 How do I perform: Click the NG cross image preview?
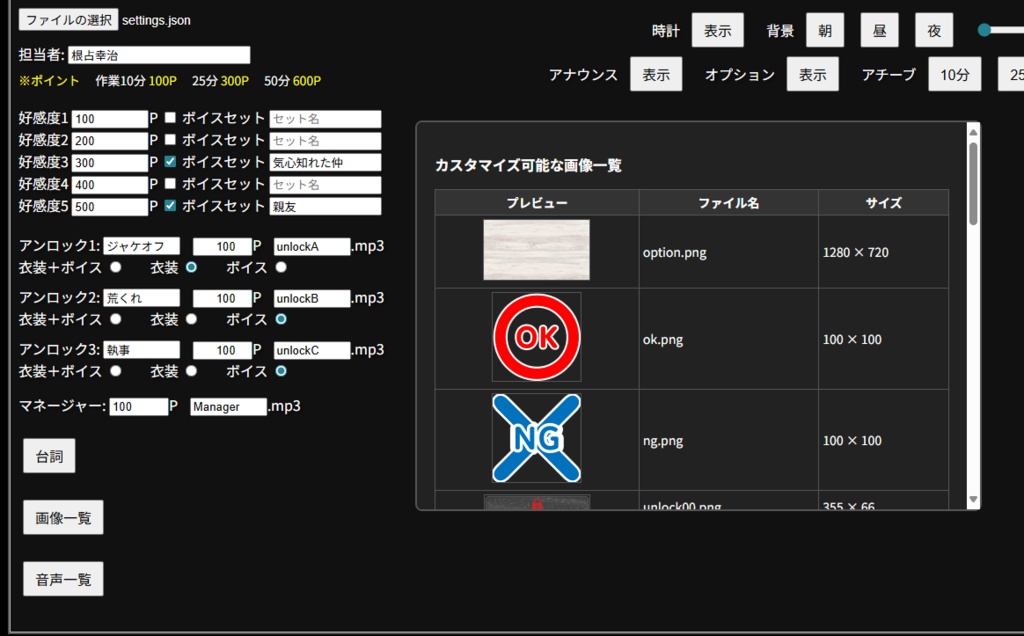[536, 438]
